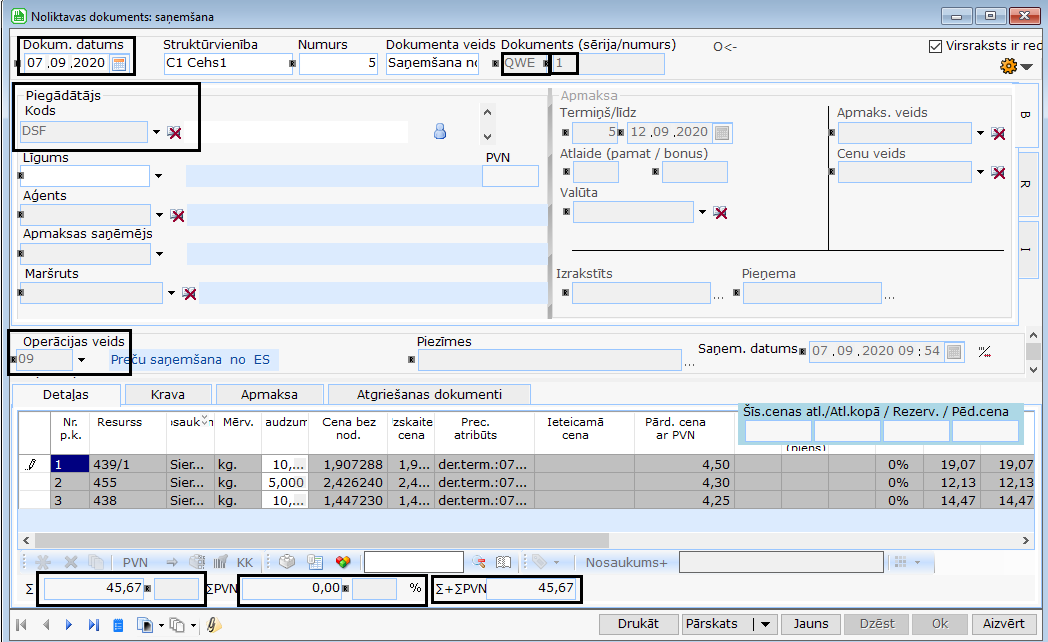Image resolution: width=1048 pixels, height=642 pixels.
Task: Open the gear settings icon near Virsraksts
Action: (x=1009, y=65)
